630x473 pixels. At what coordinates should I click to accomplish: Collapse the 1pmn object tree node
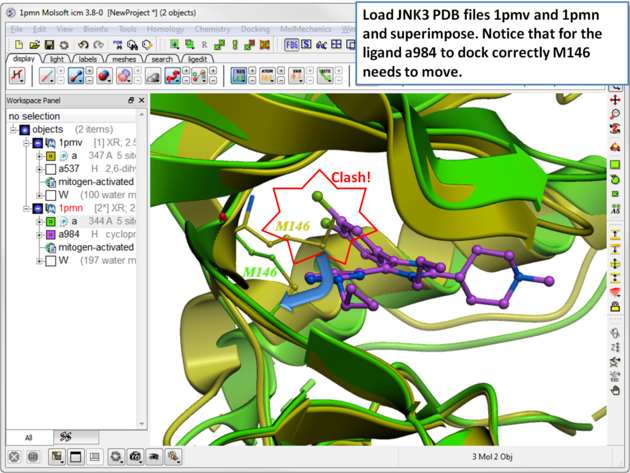coord(26,208)
